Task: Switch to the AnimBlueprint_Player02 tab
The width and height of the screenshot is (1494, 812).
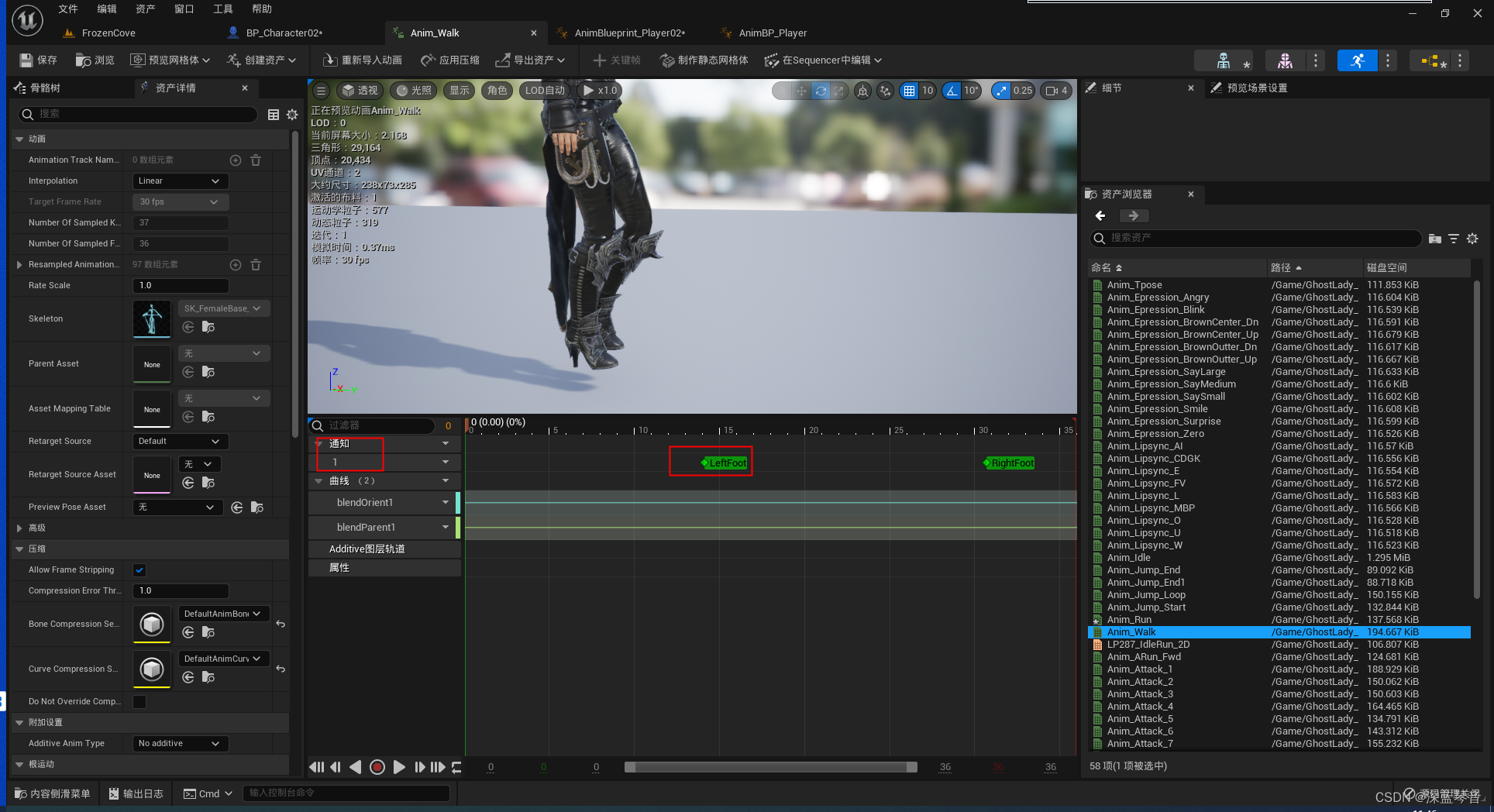Action: point(629,33)
